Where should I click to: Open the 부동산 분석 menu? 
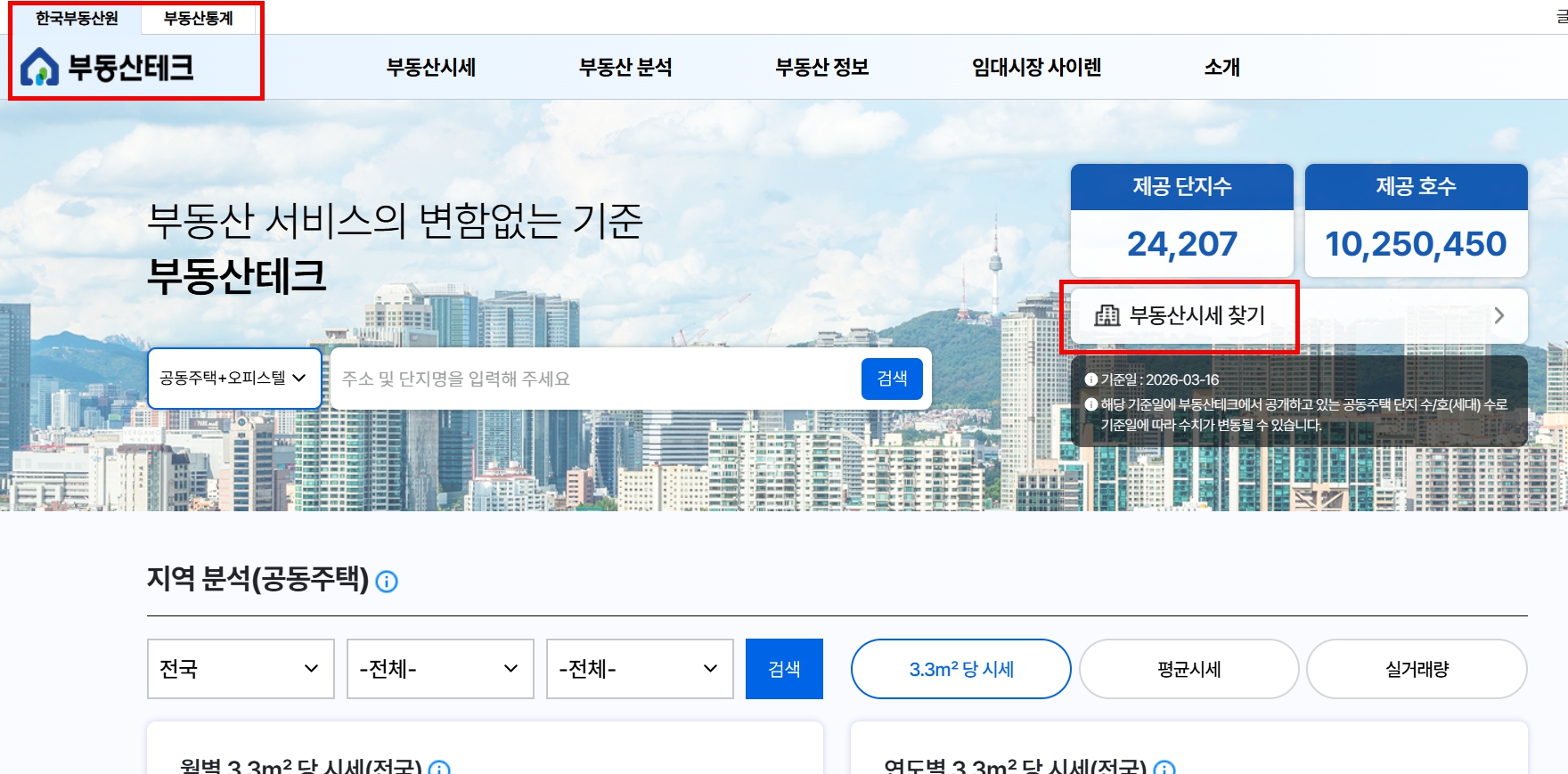pyautogui.click(x=625, y=67)
